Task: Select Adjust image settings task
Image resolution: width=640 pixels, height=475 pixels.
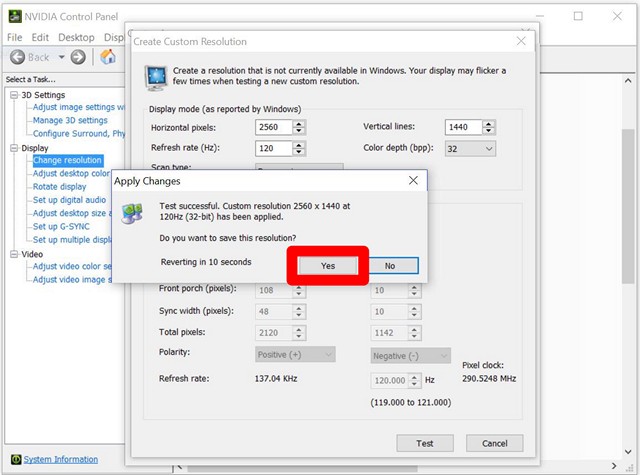Action: click(x=78, y=107)
